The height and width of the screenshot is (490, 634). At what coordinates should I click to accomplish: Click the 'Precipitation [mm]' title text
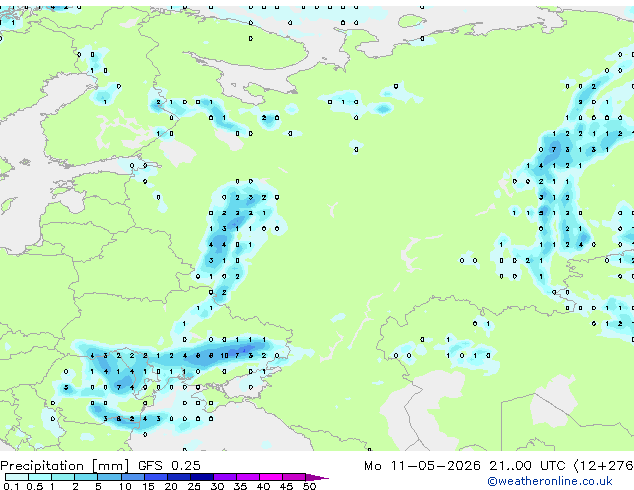tap(65, 466)
